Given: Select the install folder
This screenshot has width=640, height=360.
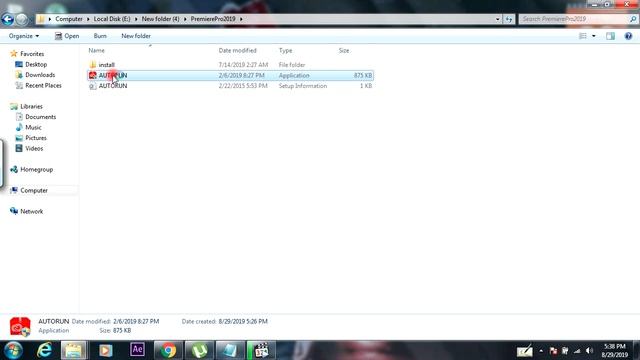Looking at the screenshot, I should 107,65.
